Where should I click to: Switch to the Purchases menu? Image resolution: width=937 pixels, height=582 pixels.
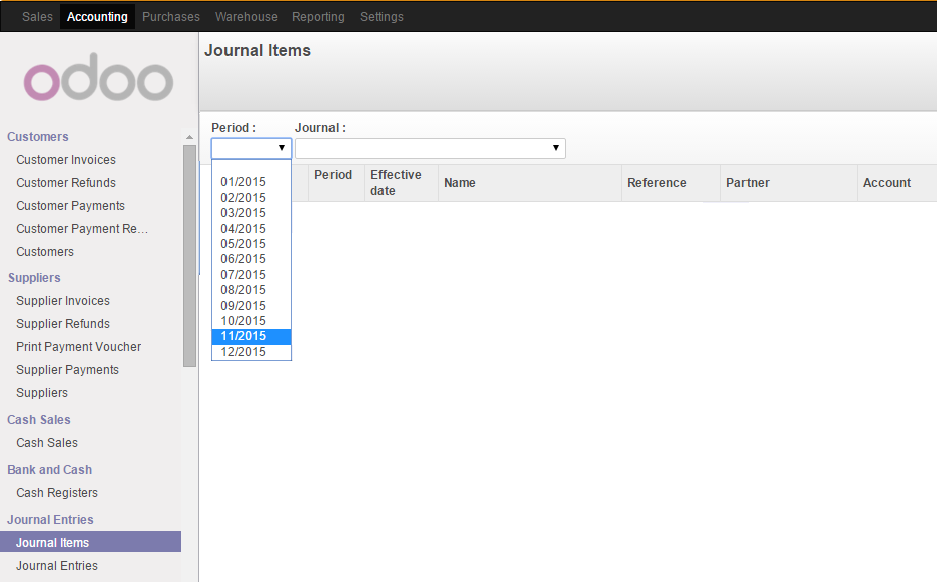click(170, 16)
